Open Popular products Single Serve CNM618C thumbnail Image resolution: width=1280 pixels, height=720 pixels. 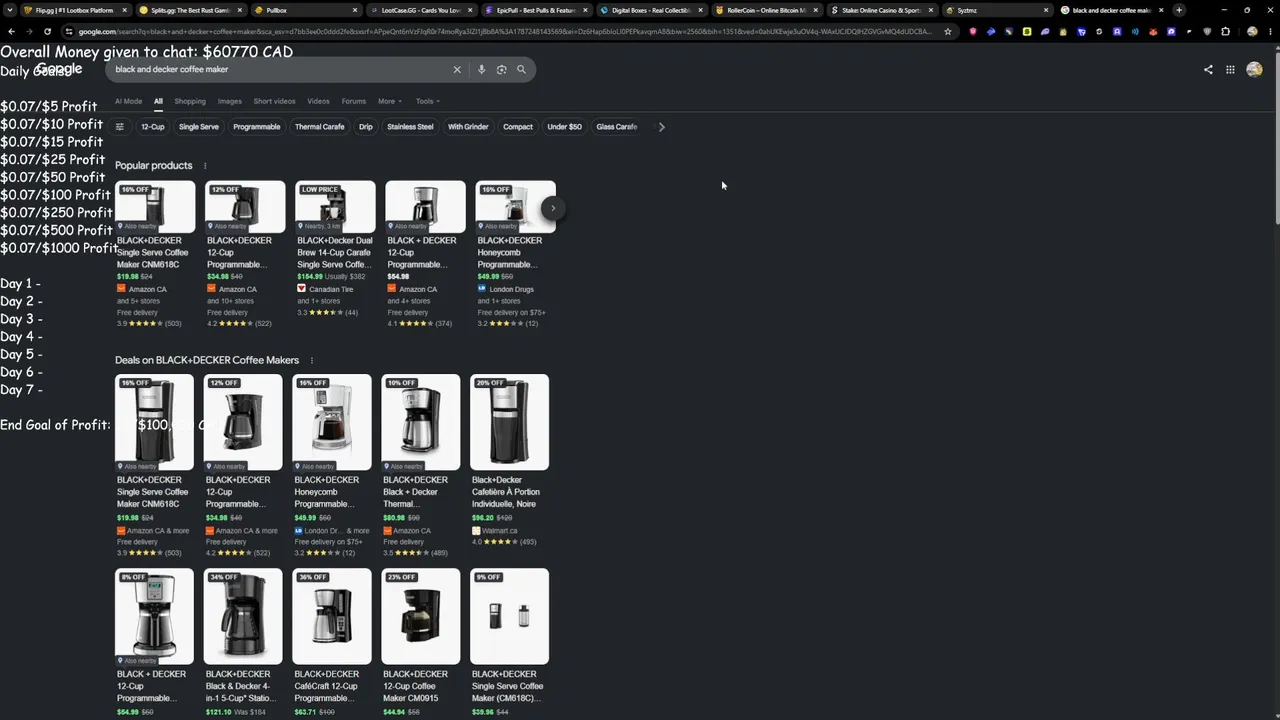[x=155, y=207]
